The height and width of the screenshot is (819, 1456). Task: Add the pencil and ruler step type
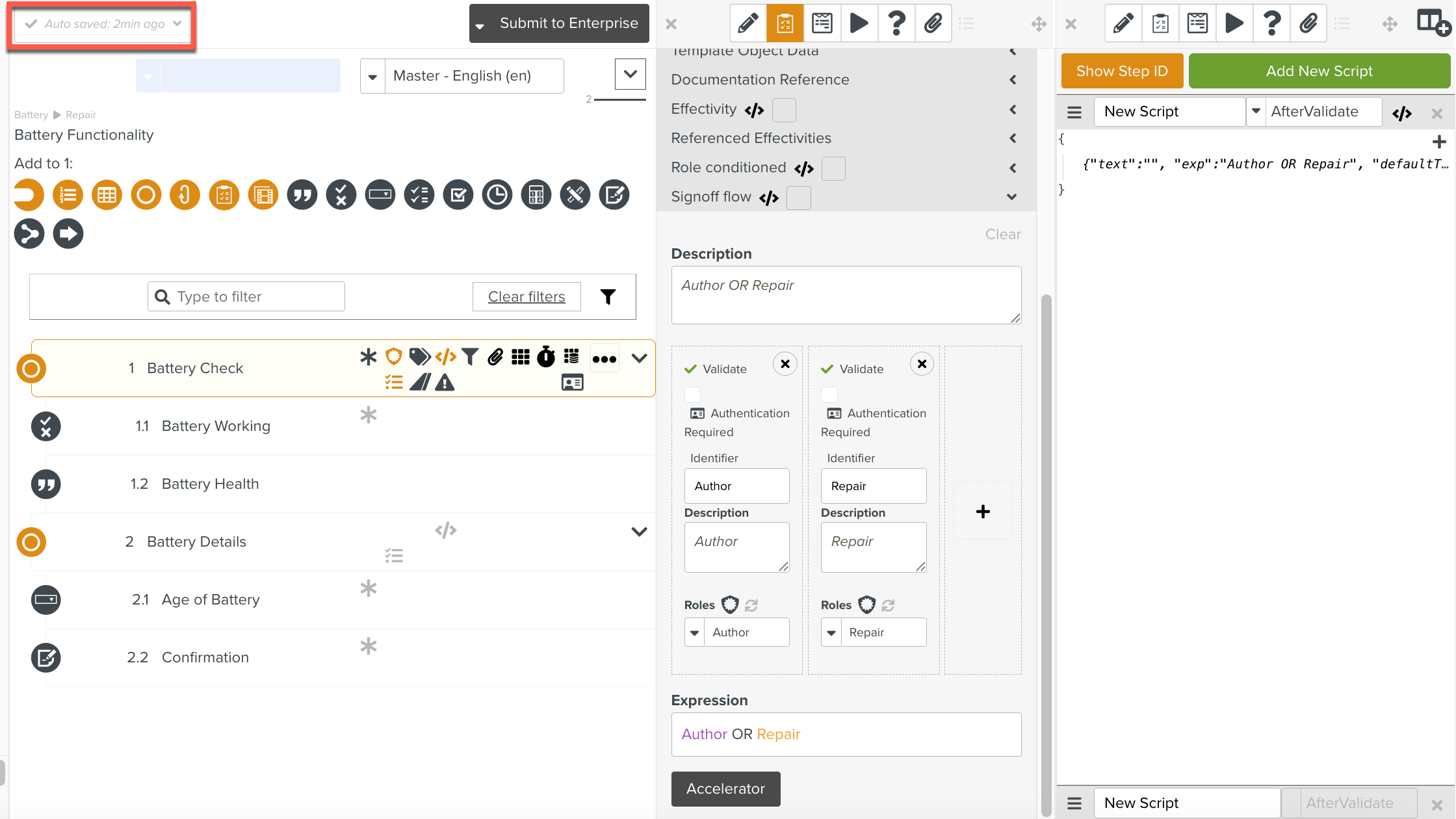[x=575, y=195]
